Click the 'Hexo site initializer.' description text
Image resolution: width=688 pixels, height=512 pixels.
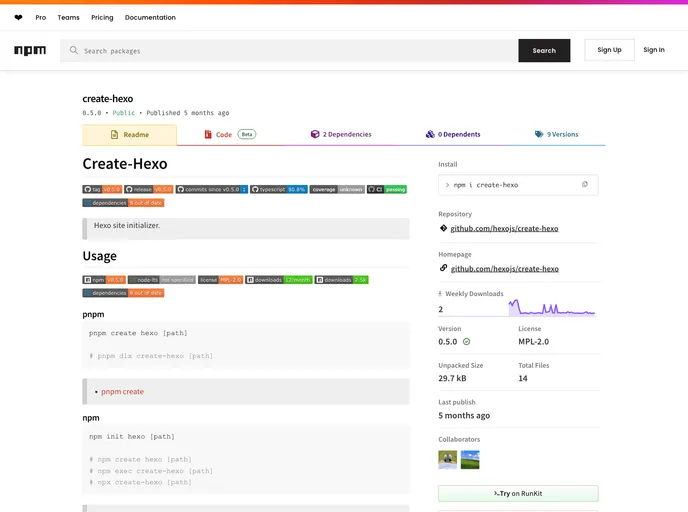click(127, 225)
